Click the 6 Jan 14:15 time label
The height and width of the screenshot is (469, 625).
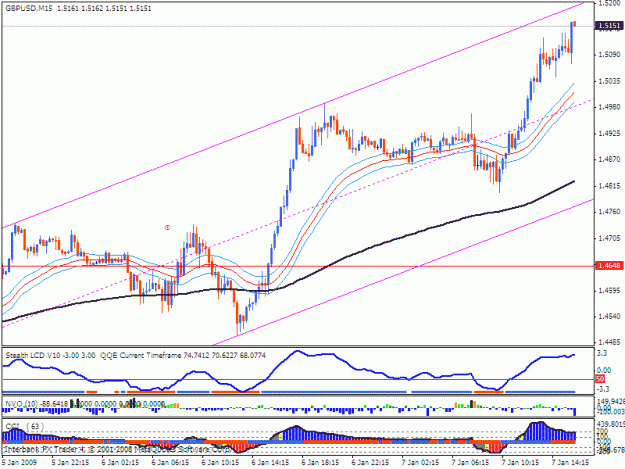pyautogui.click(x=270, y=463)
